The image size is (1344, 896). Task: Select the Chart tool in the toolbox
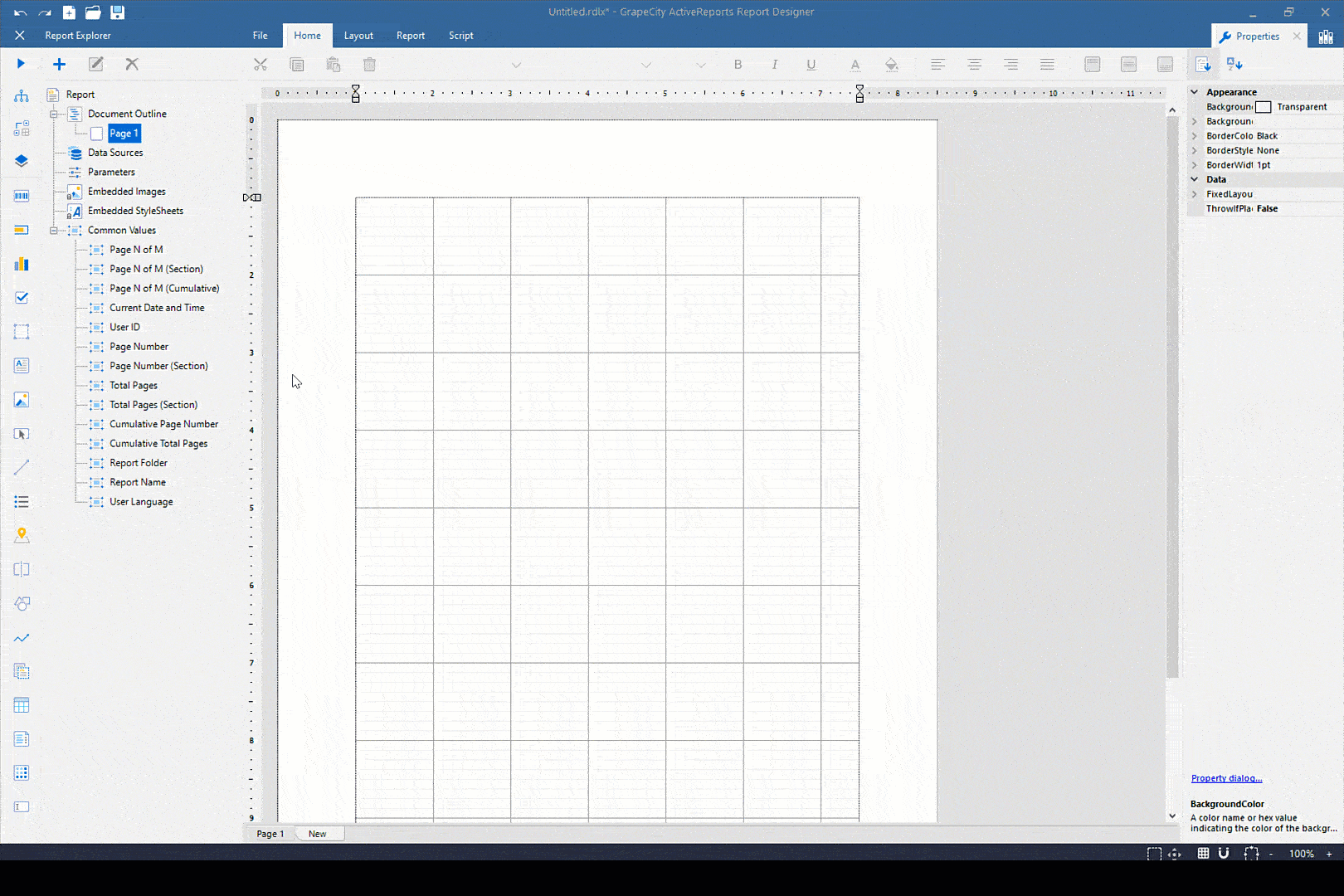(21, 264)
